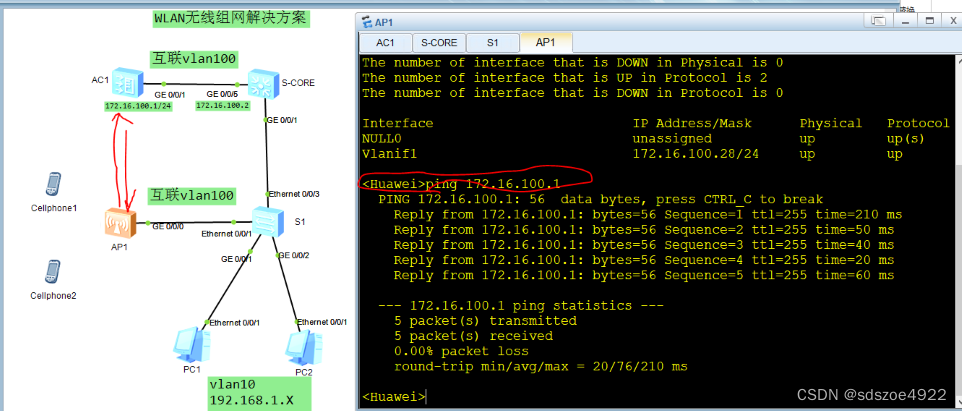Image resolution: width=962 pixels, height=411 pixels.
Task: Click the Protocol column header in terminal
Action: point(918,123)
